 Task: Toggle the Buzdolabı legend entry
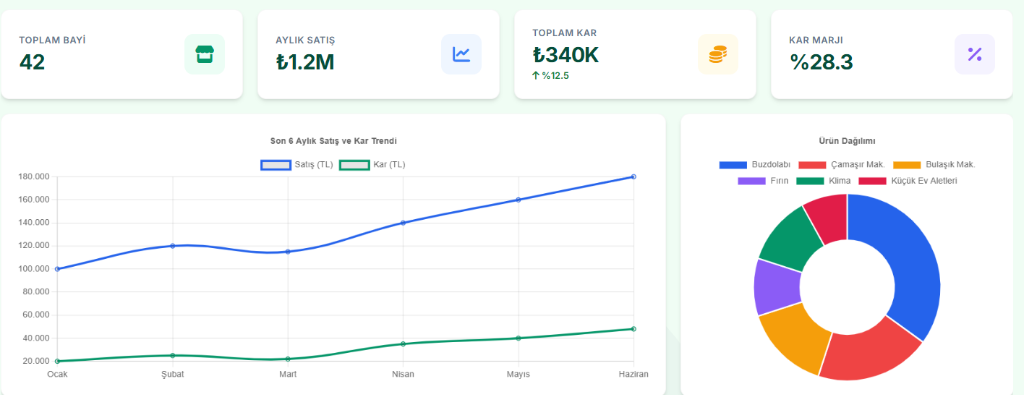[x=754, y=165]
